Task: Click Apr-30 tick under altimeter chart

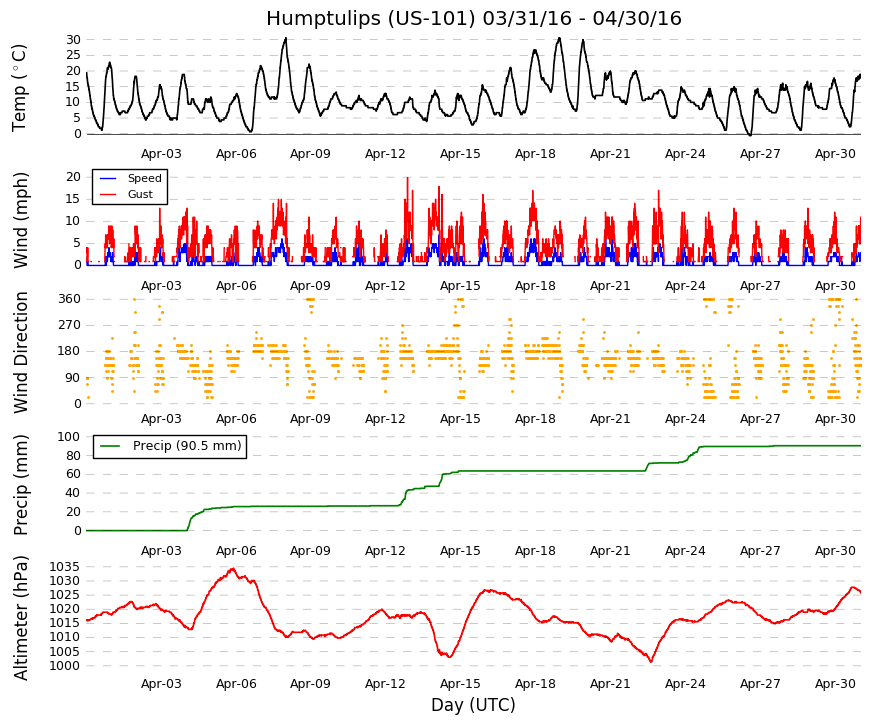Action: [835, 684]
